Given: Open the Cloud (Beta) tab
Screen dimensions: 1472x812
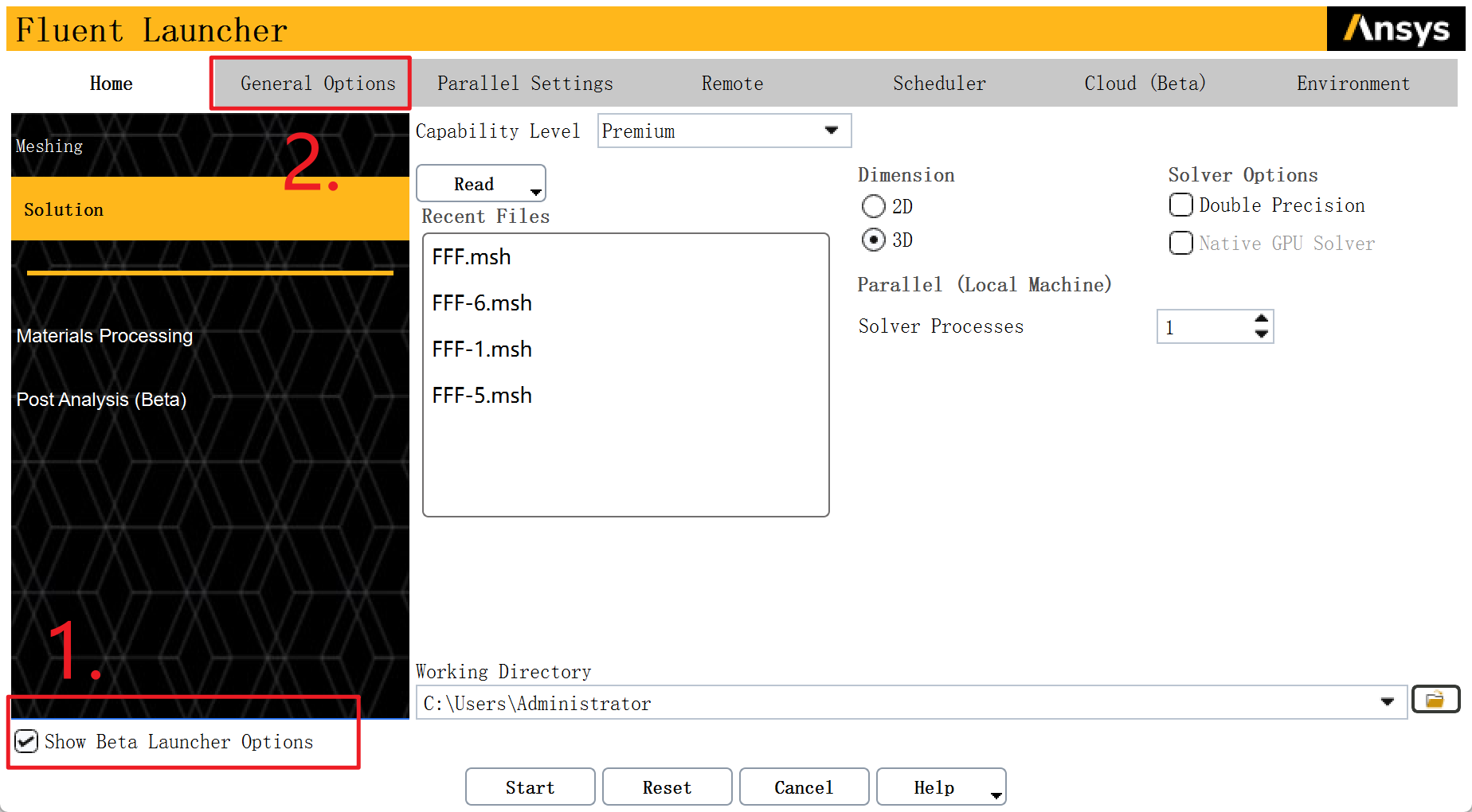Looking at the screenshot, I should pos(1145,84).
